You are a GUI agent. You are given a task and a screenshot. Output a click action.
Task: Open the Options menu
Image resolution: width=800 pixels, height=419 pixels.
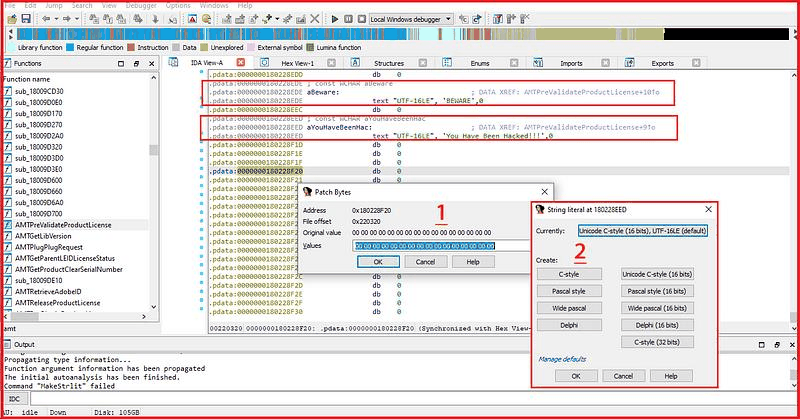click(x=178, y=5)
